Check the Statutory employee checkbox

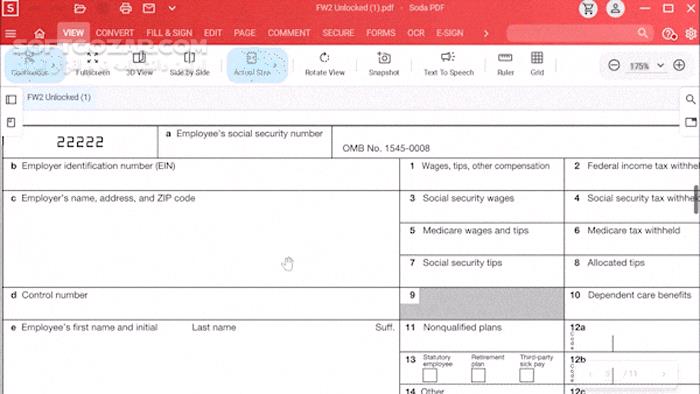pos(429,375)
